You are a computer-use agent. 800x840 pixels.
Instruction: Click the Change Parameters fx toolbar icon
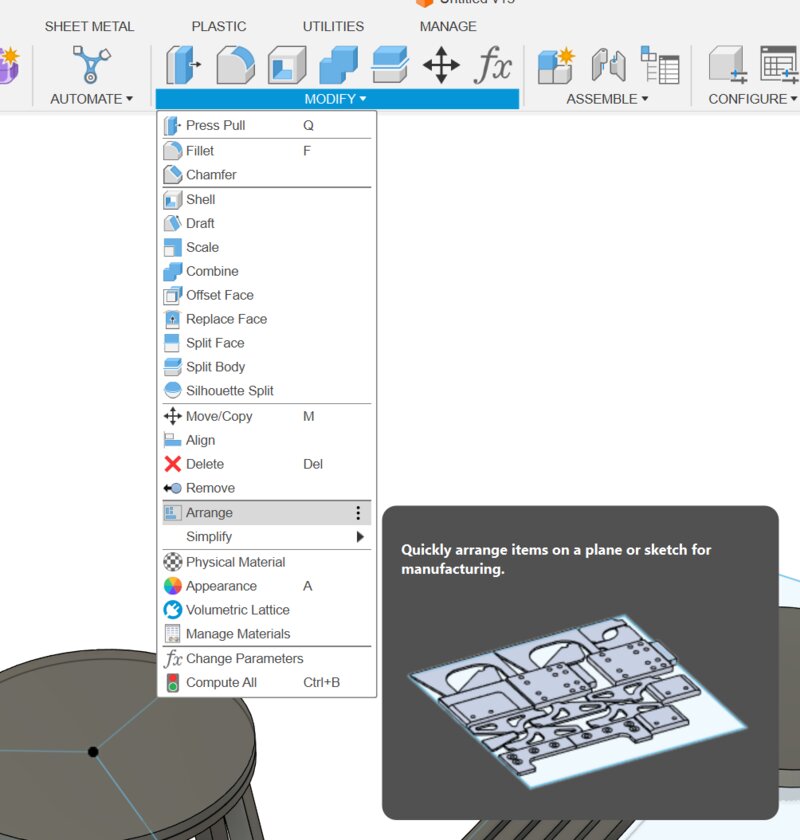click(x=492, y=65)
